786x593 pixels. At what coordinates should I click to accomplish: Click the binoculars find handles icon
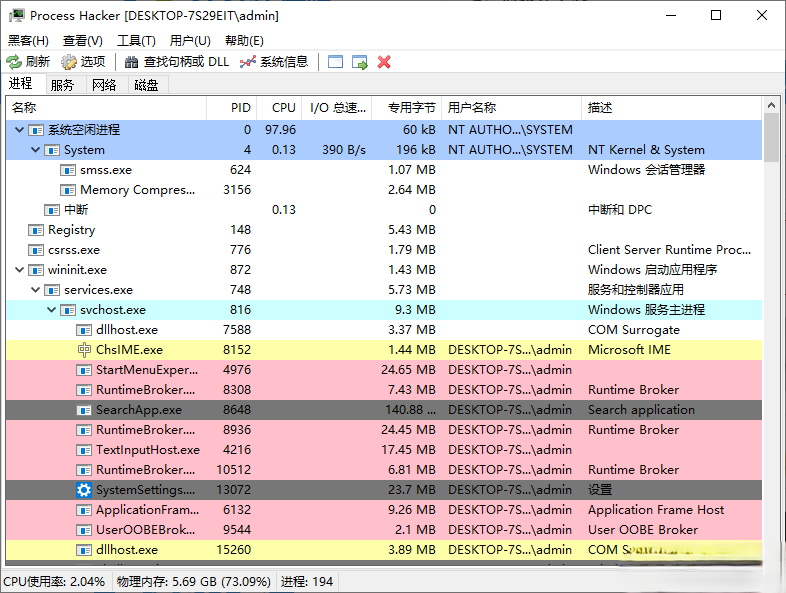[x=131, y=62]
